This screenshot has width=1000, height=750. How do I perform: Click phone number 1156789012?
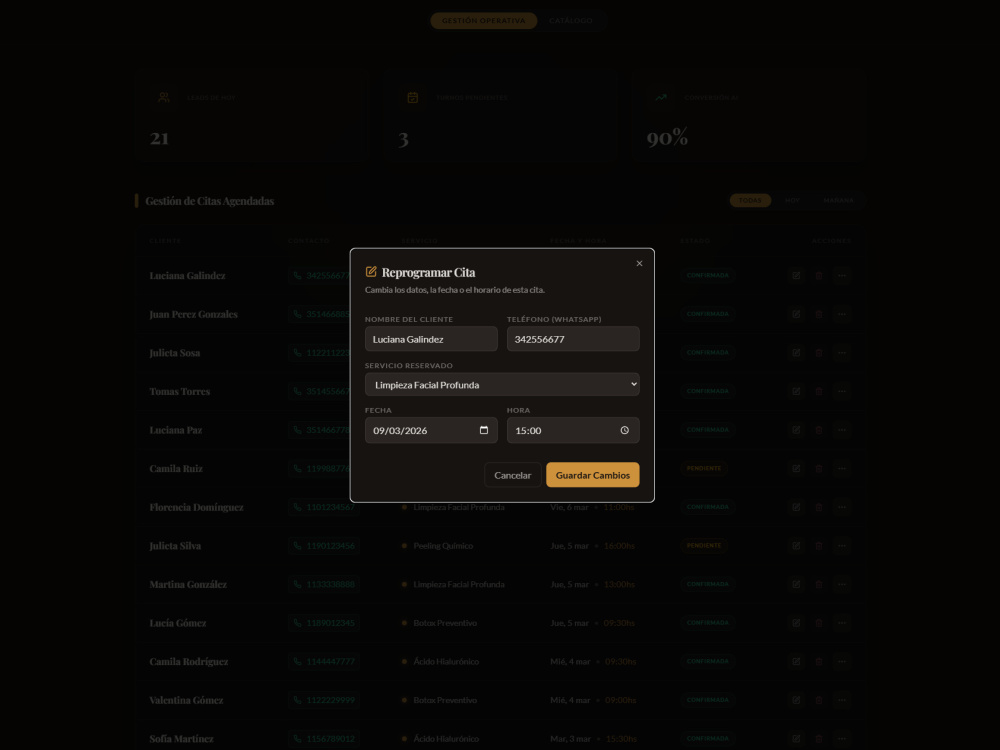[x=324, y=739]
